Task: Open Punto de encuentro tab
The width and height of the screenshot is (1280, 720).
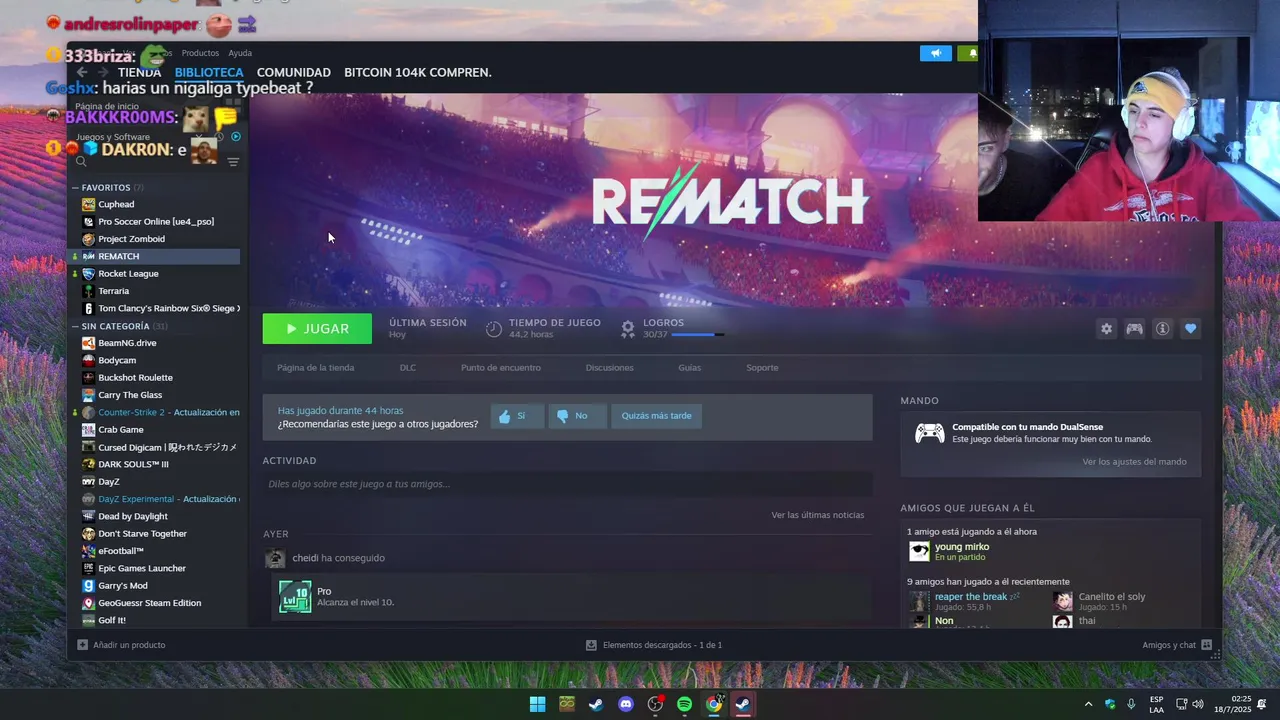Action: 501,368
